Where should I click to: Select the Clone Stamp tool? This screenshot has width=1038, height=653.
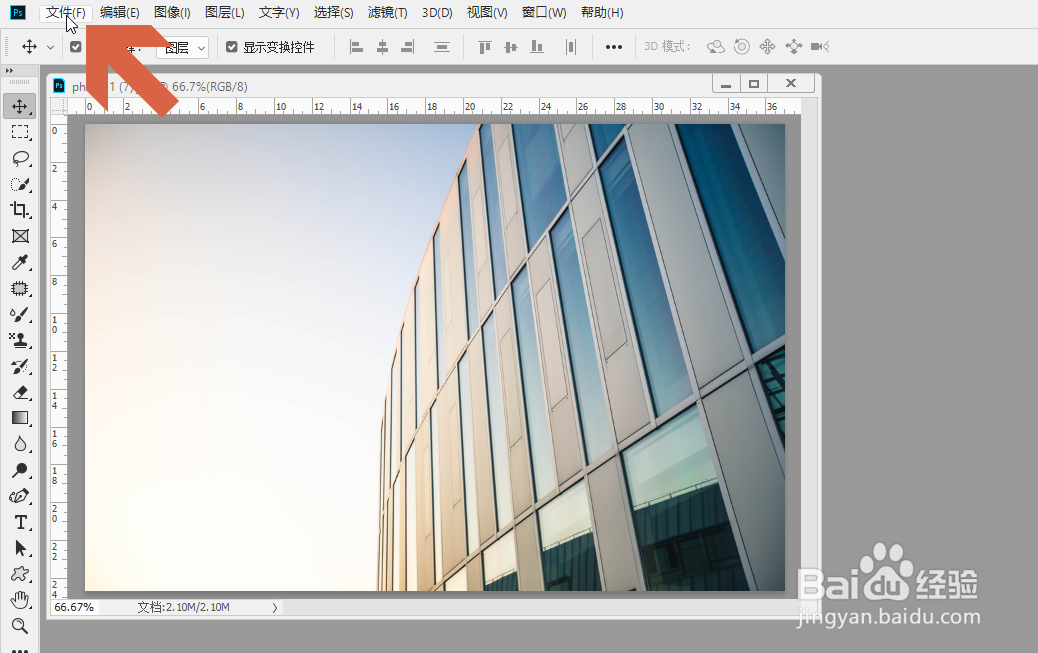tap(20, 340)
